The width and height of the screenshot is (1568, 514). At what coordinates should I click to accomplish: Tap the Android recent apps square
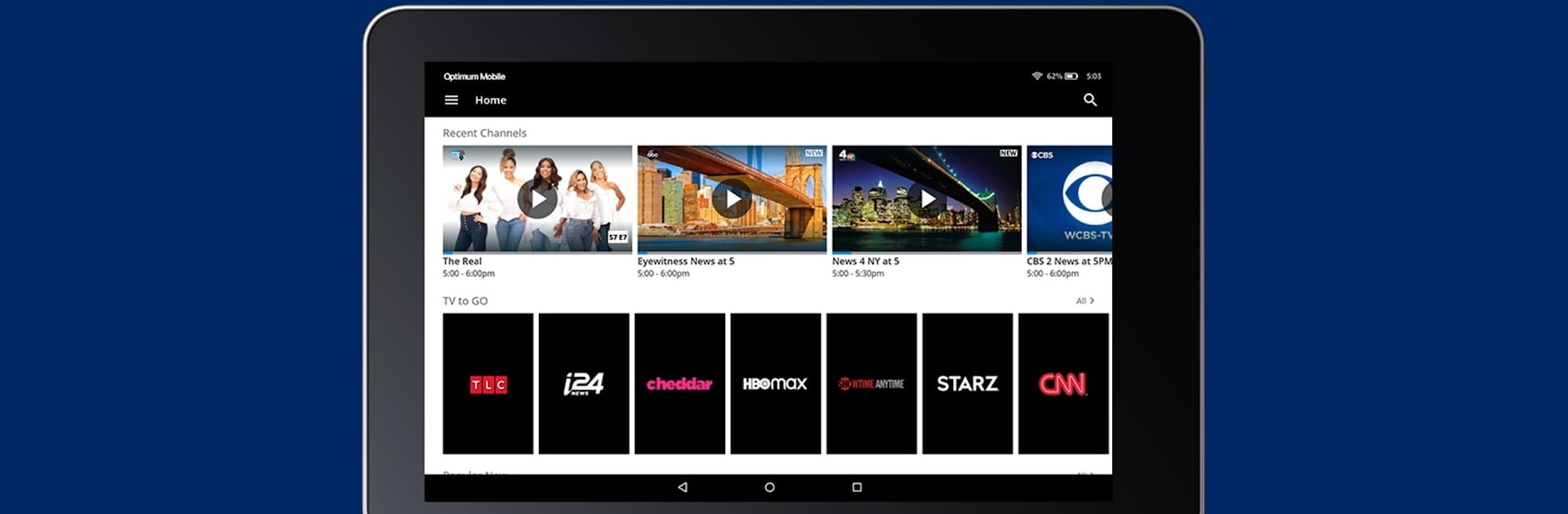[x=857, y=487]
